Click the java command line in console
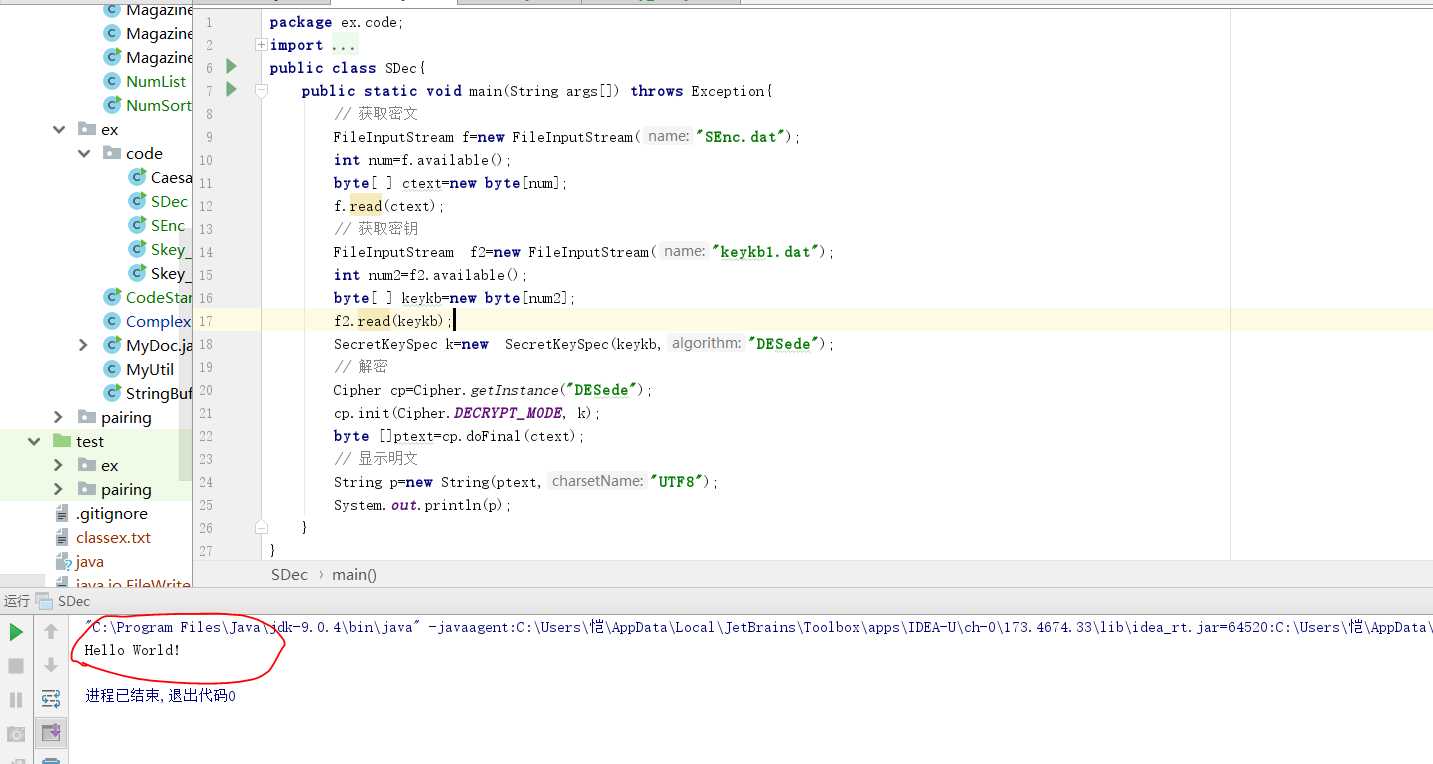 tap(758, 627)
